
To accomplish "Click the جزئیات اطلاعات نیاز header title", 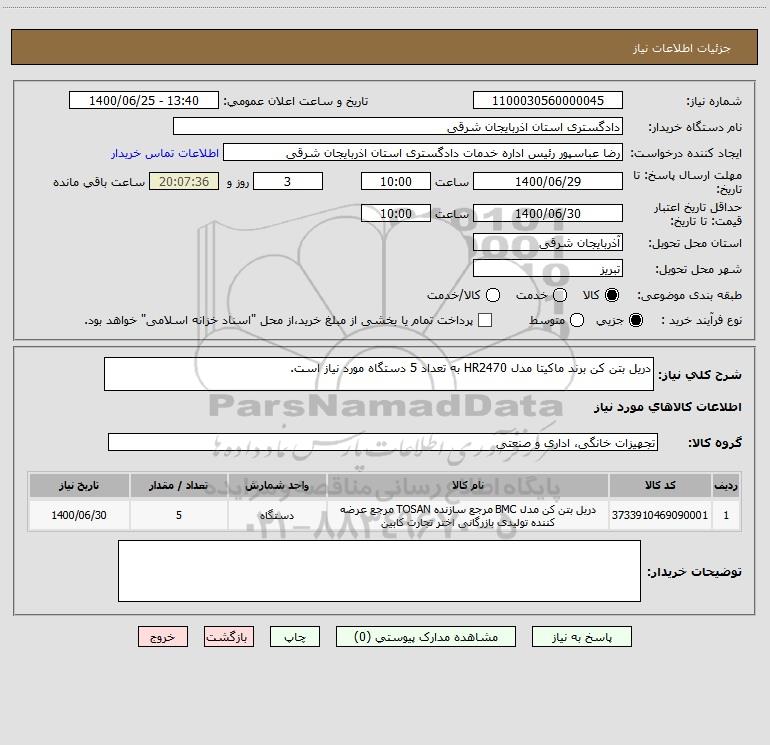I will click(682, 48).
